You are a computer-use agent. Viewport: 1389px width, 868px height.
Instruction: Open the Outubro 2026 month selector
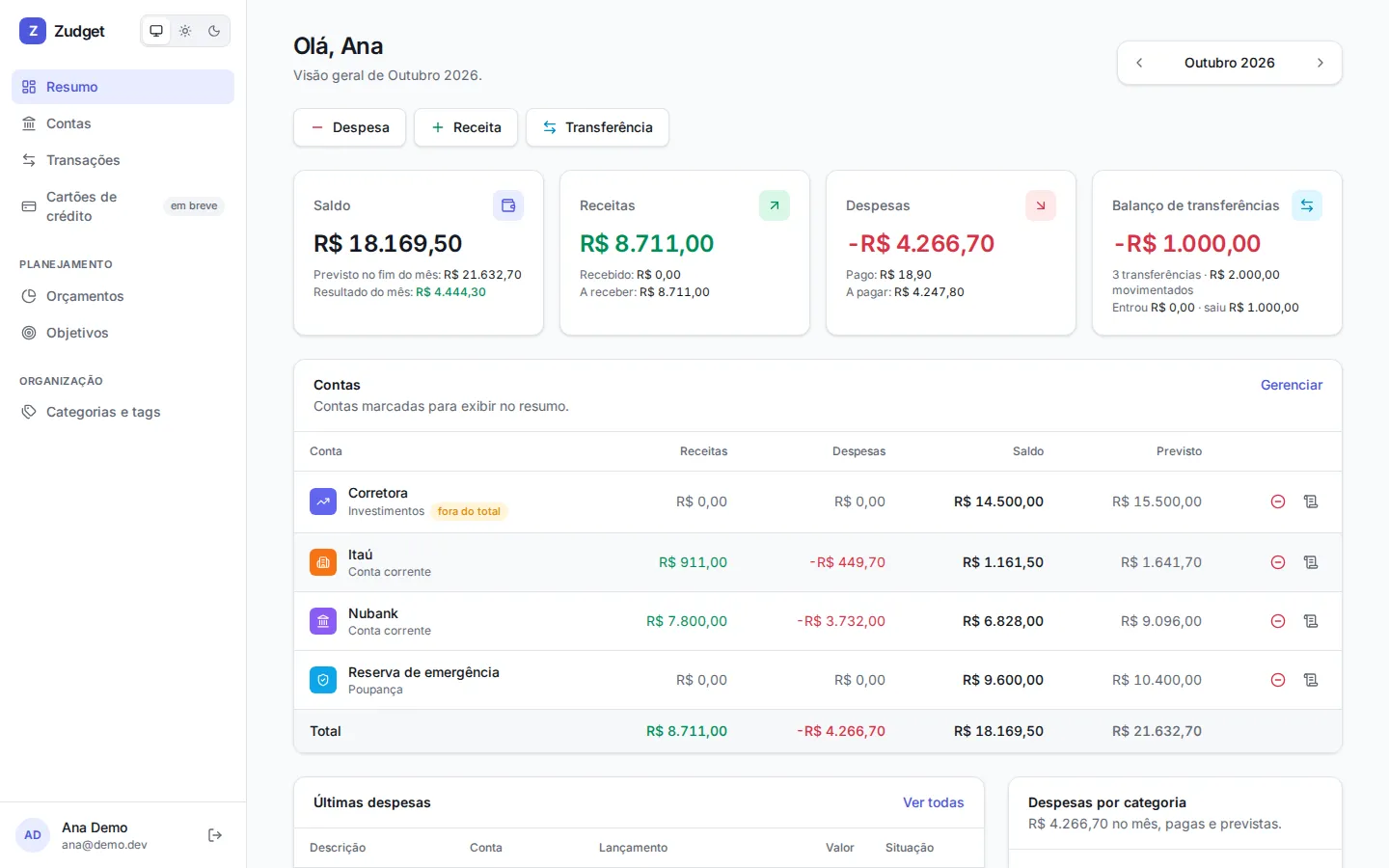(x=1230, y=63)
